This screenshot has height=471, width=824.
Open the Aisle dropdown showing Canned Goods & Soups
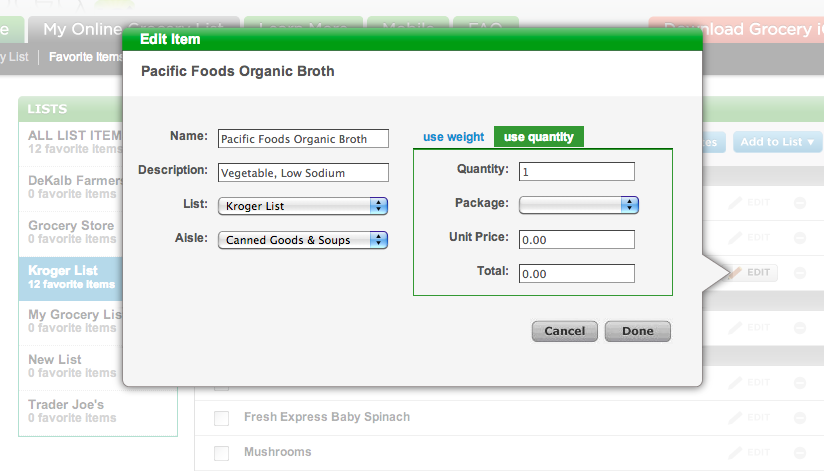[x=303, y=240]
